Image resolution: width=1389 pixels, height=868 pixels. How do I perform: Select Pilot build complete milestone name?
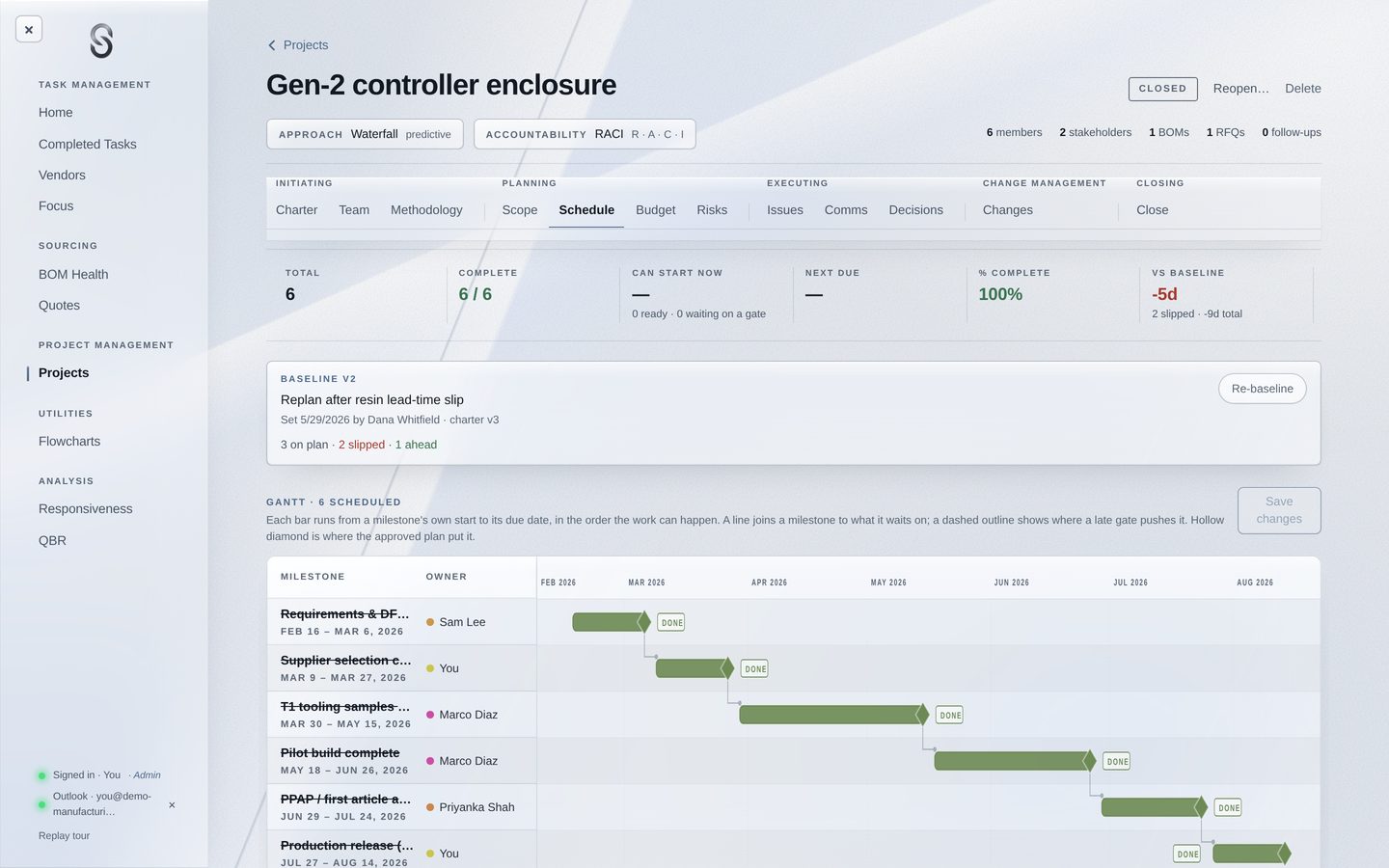click(340, 752)
